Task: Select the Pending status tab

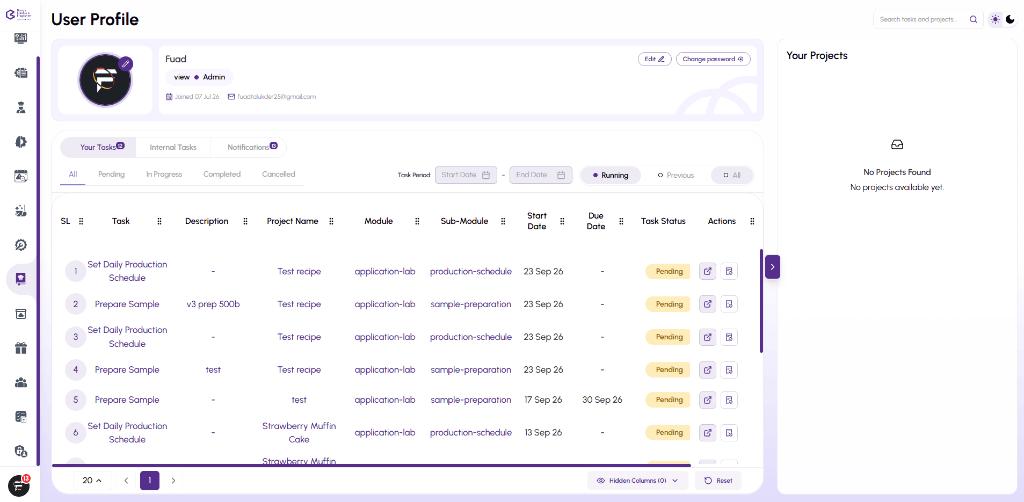Action: (x=112, y=174)
